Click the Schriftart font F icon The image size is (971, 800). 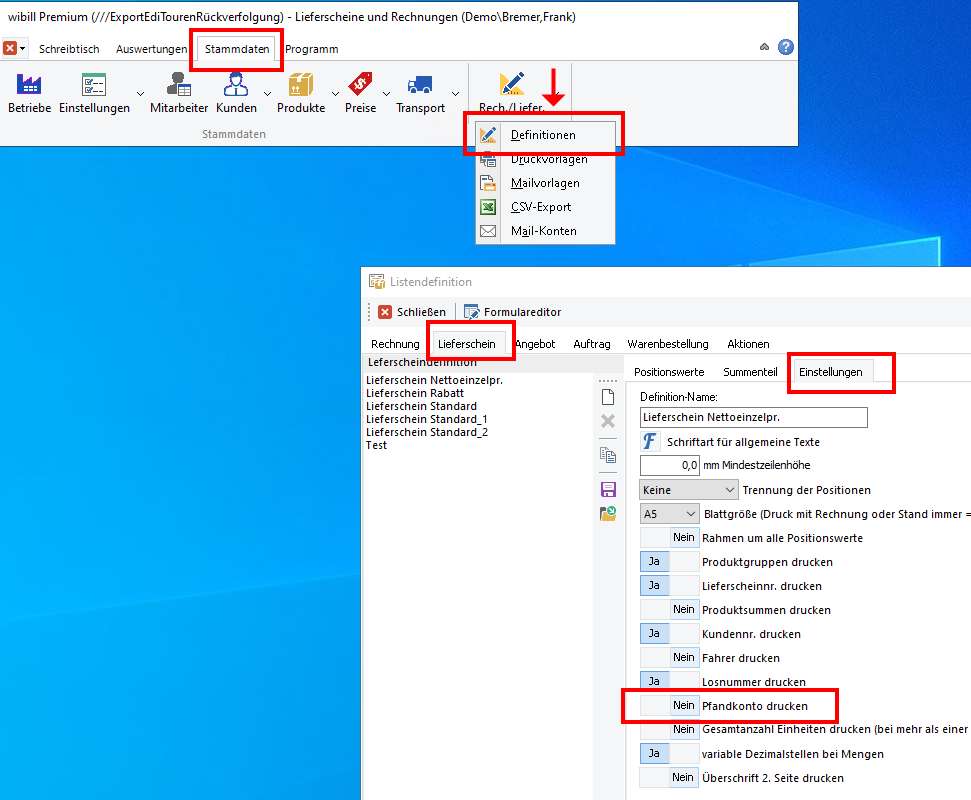pyautogui.click(x=649, y=441)
